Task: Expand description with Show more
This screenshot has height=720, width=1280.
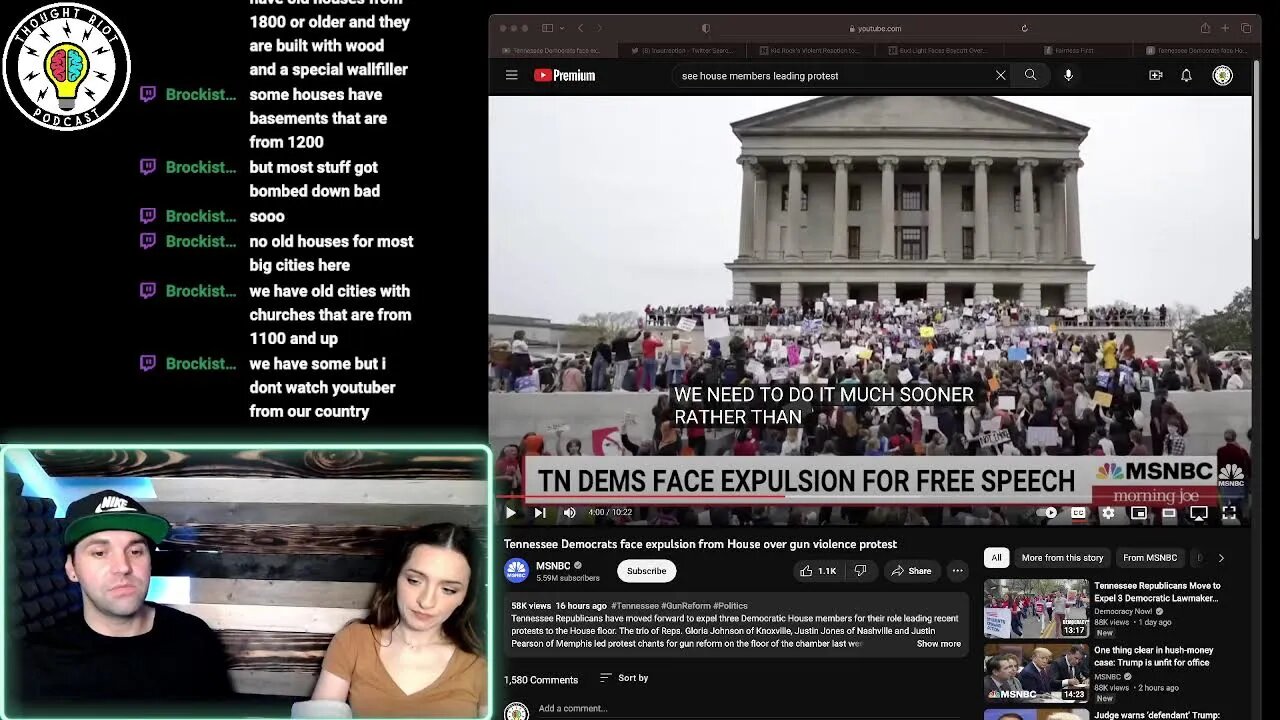Action: [938, 644]
